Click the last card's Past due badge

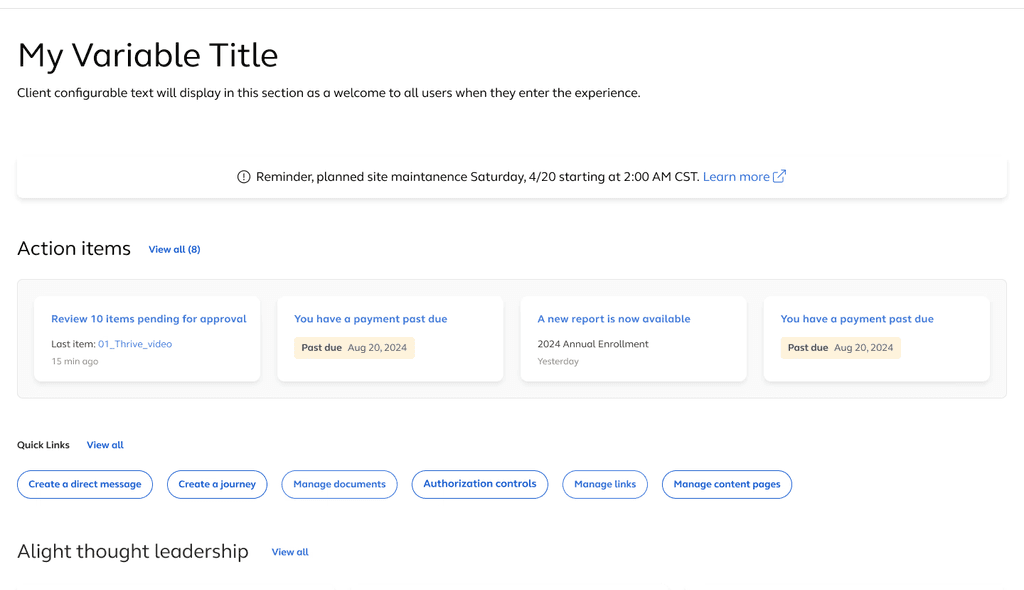840,348
